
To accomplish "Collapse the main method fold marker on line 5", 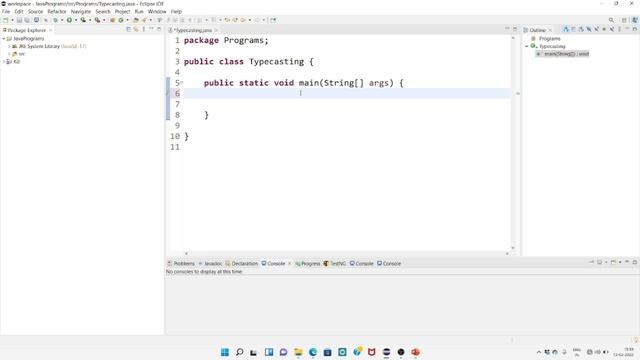I will click(x=182, y=82).
